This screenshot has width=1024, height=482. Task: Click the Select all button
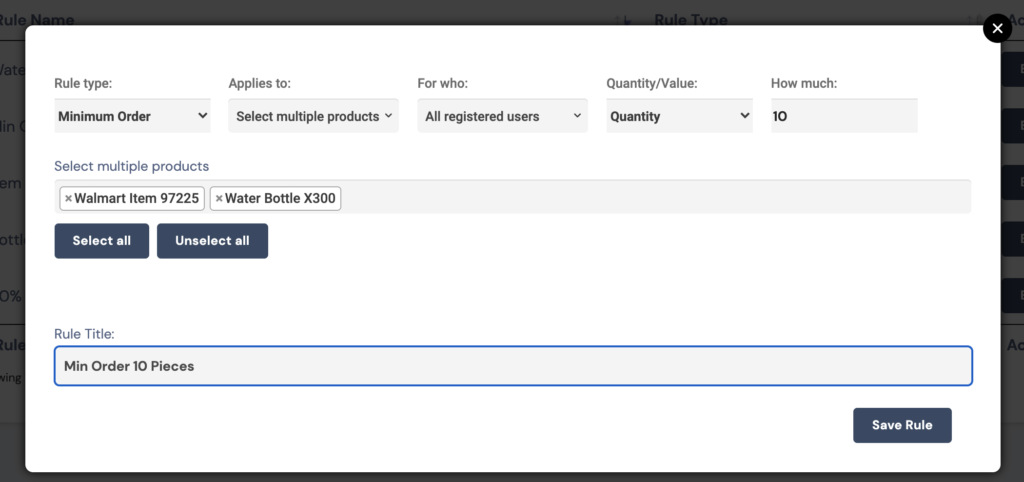[x=102, y=241]
